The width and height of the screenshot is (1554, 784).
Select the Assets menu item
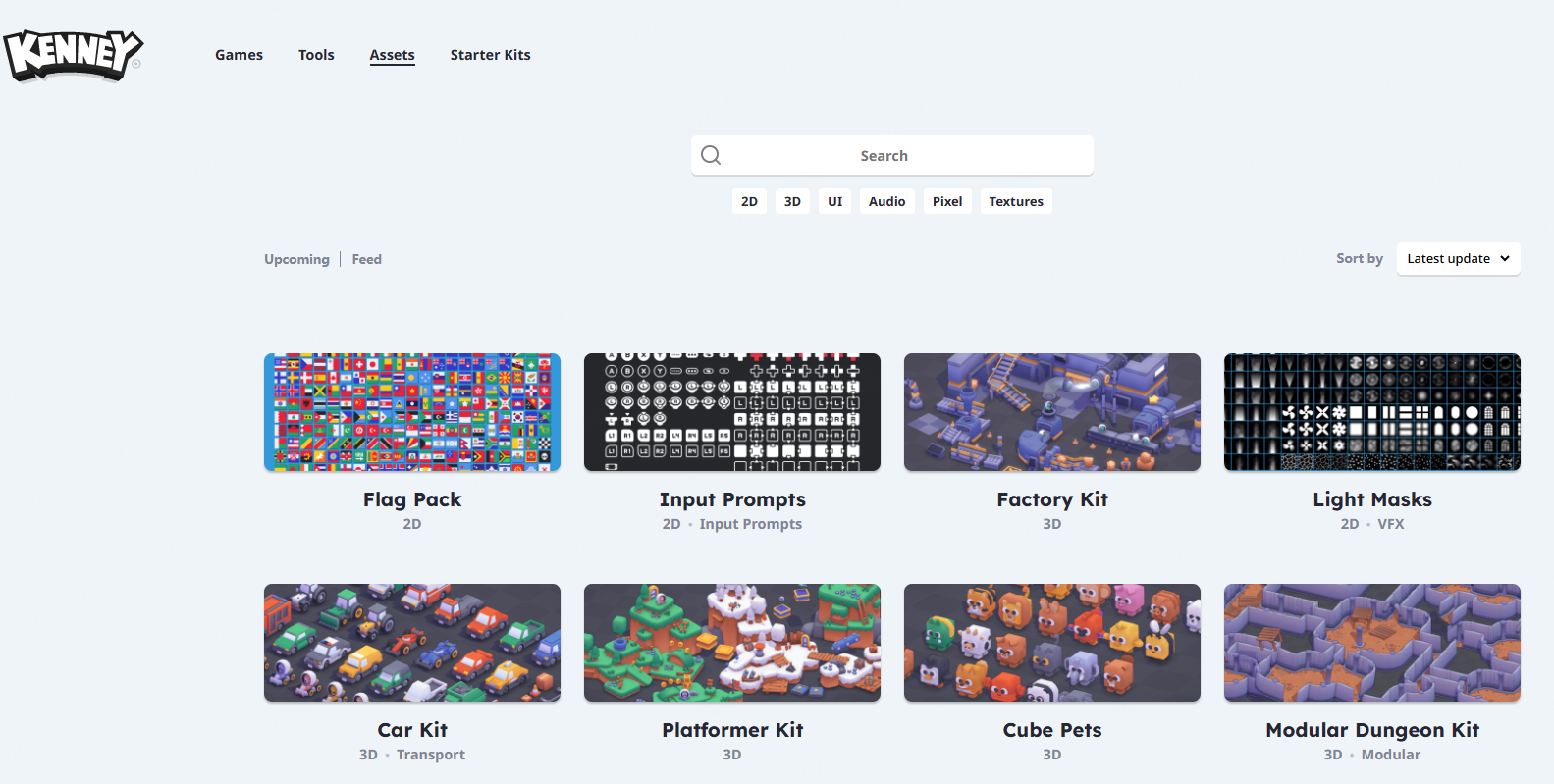click(x=392, y=55)
